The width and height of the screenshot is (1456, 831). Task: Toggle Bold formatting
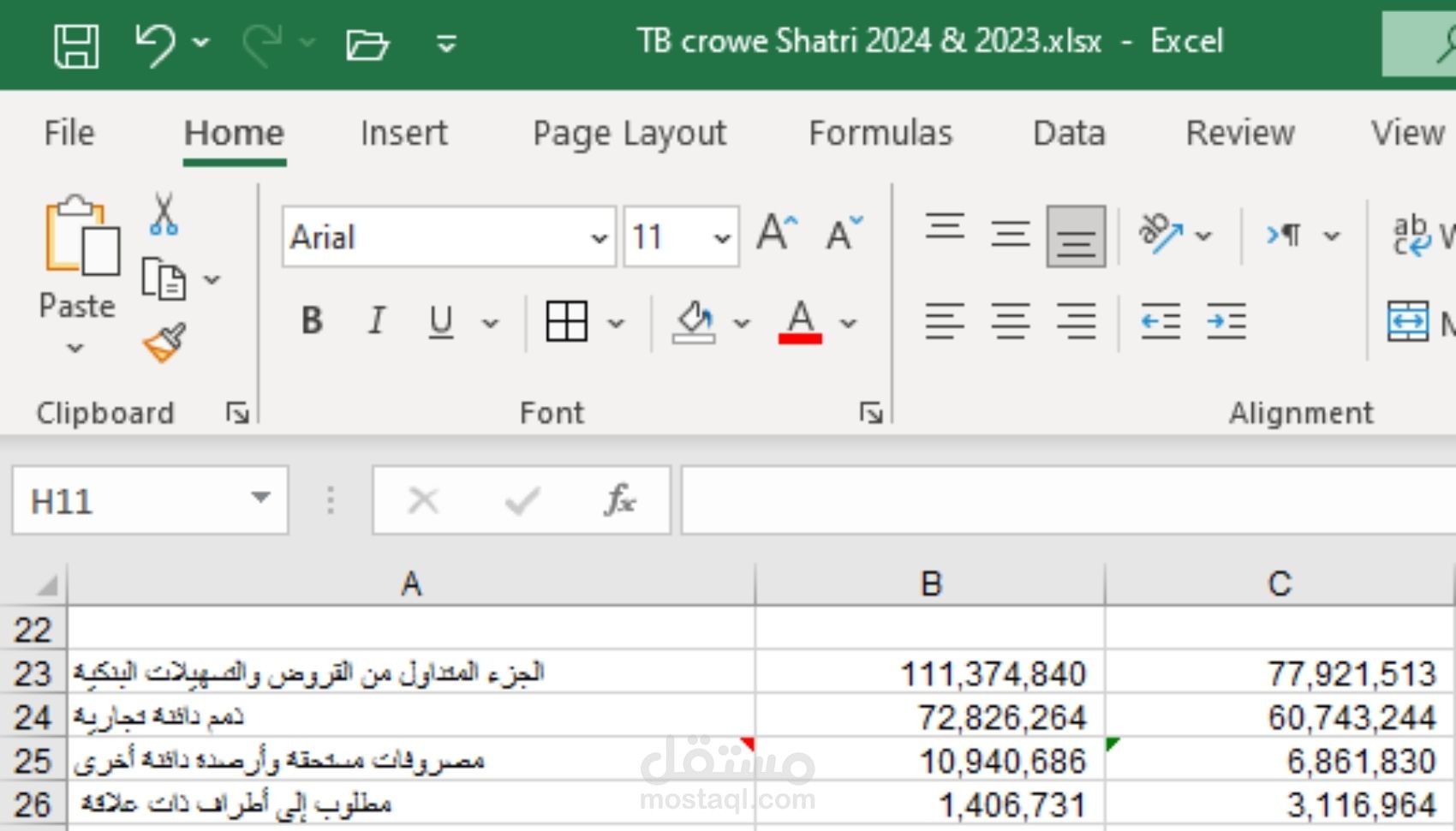(313, 321)
